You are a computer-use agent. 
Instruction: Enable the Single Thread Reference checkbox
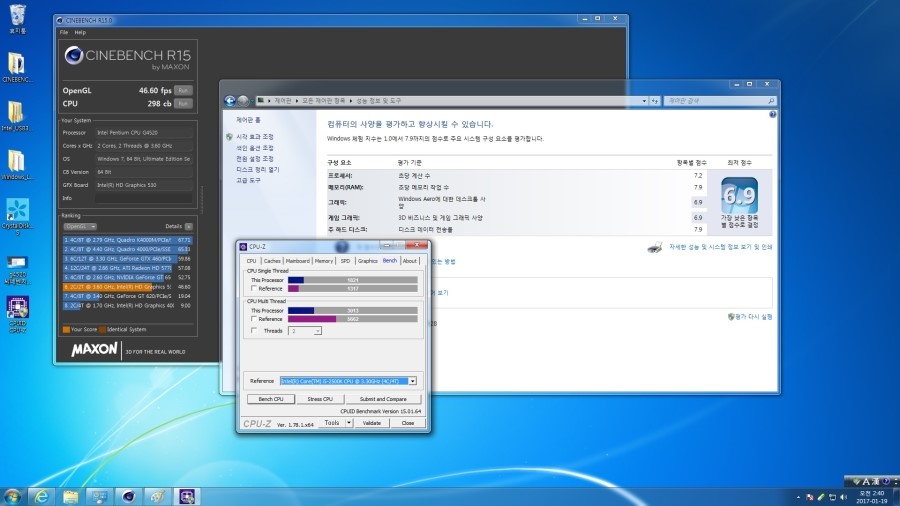tap(254, 288)
